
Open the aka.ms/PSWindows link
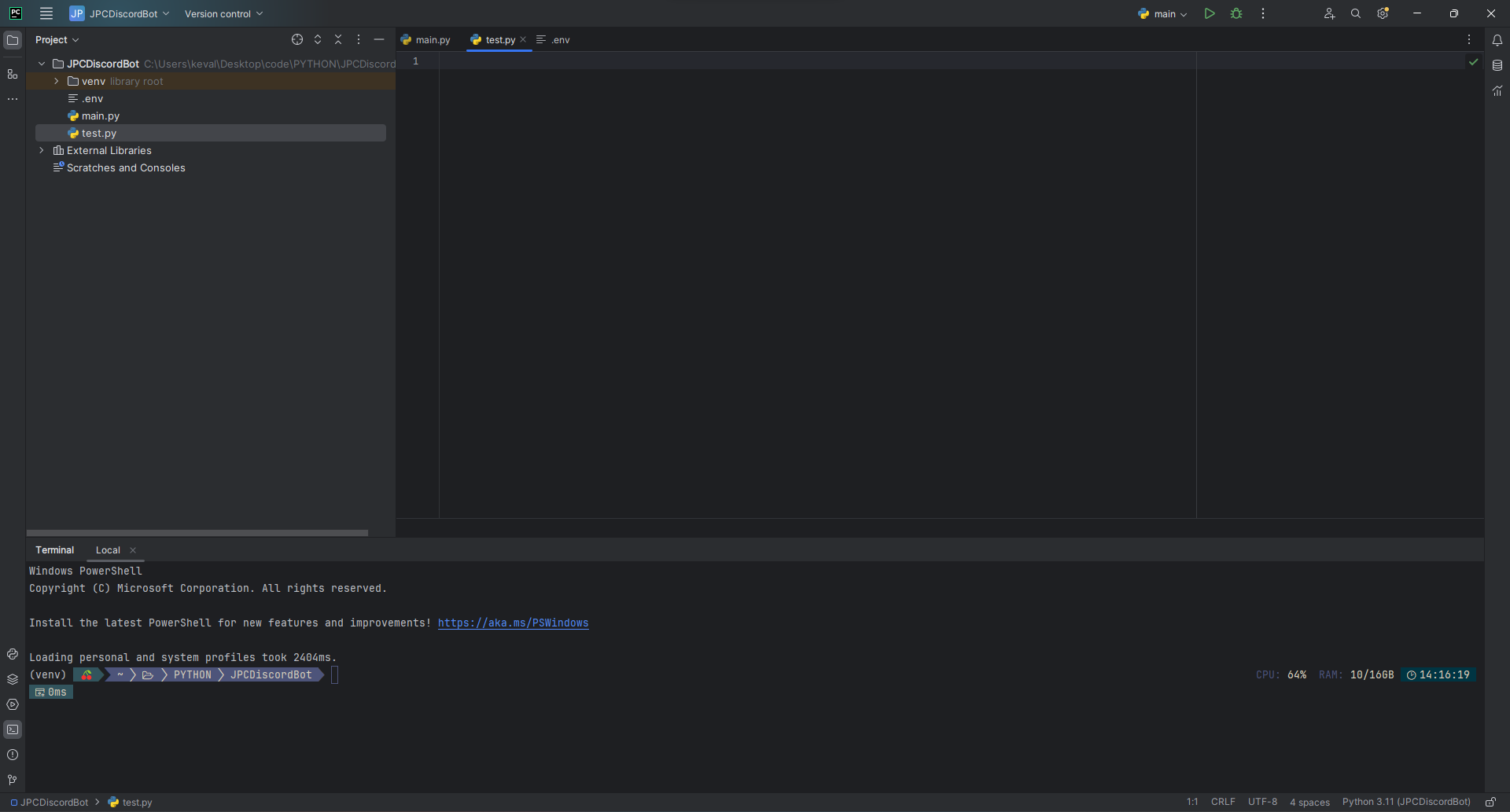pos(513,623)
